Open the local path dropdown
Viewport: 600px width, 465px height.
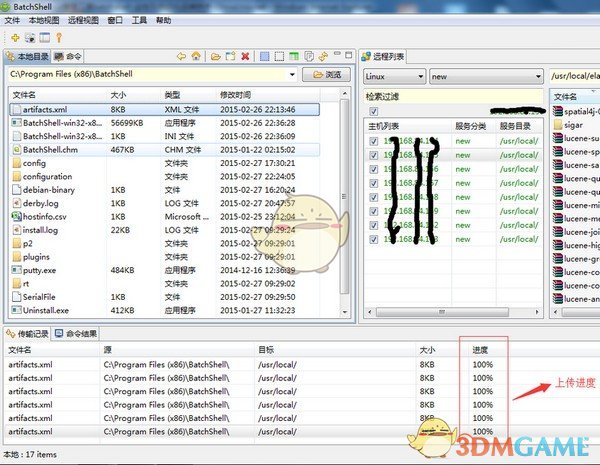coord(292,74)
